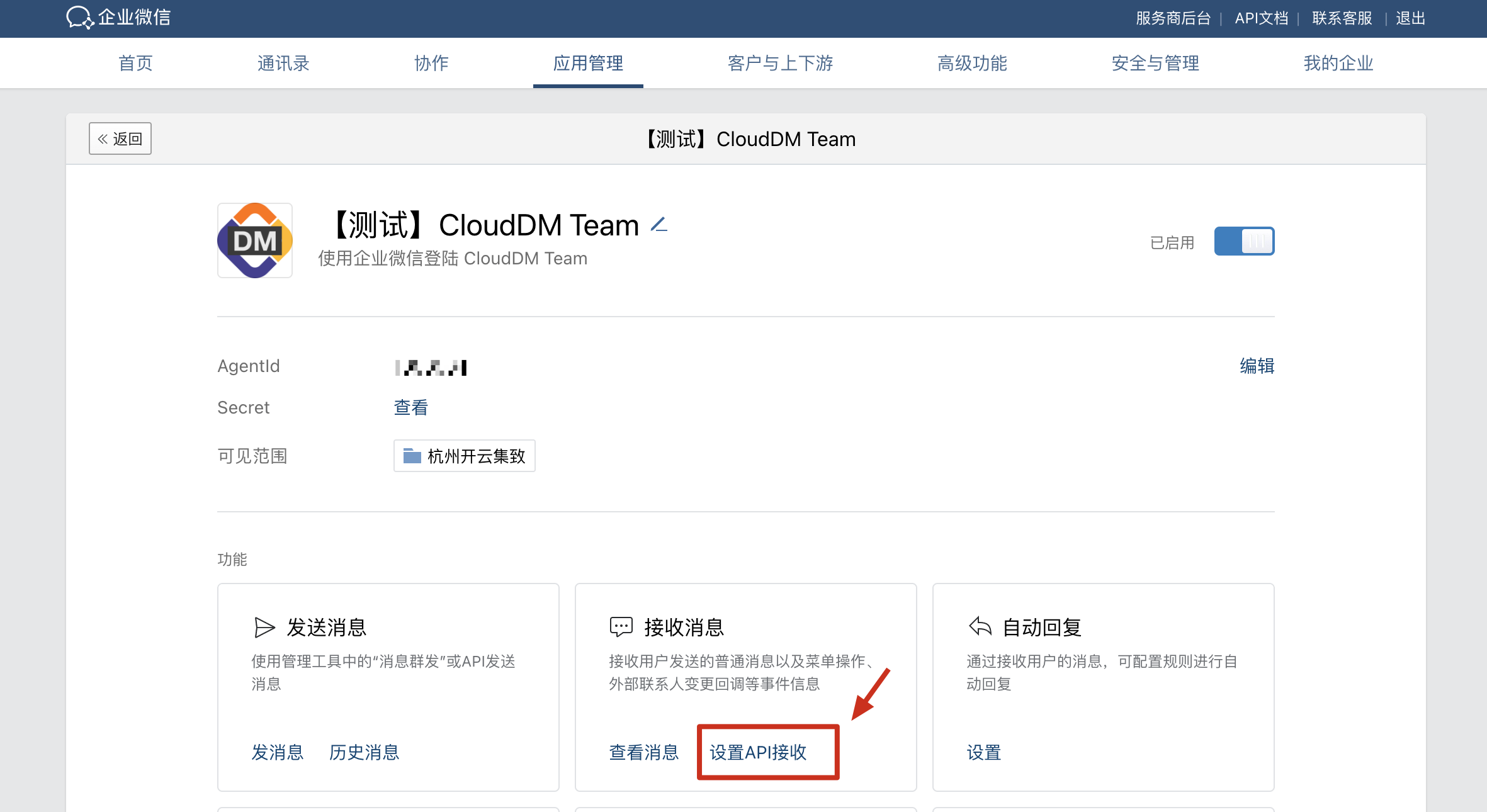
Task: Open the 我的企业 tab
Action: (x=1338, y=63)
